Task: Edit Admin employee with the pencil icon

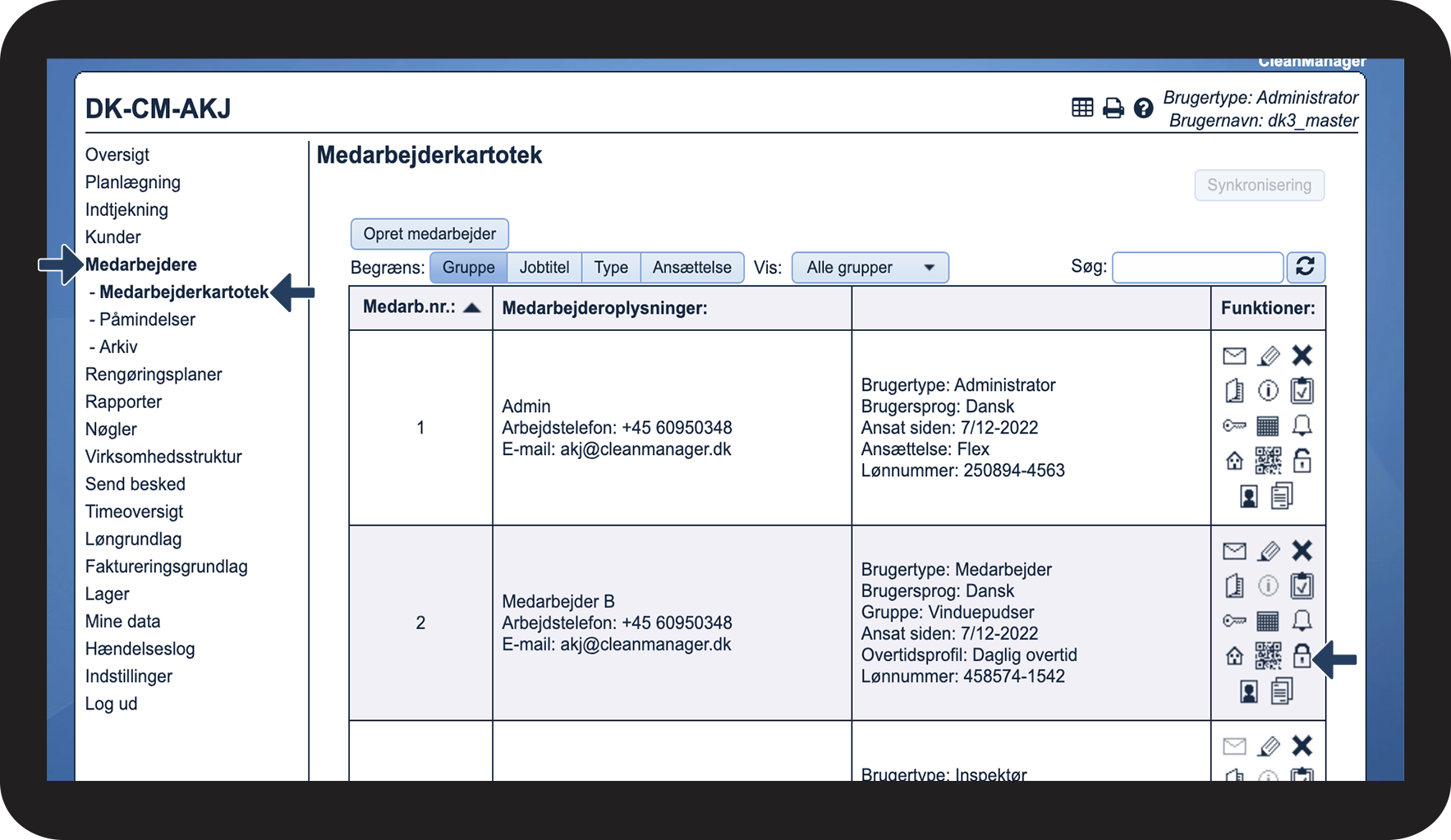Action: [x=1269, y=356]
